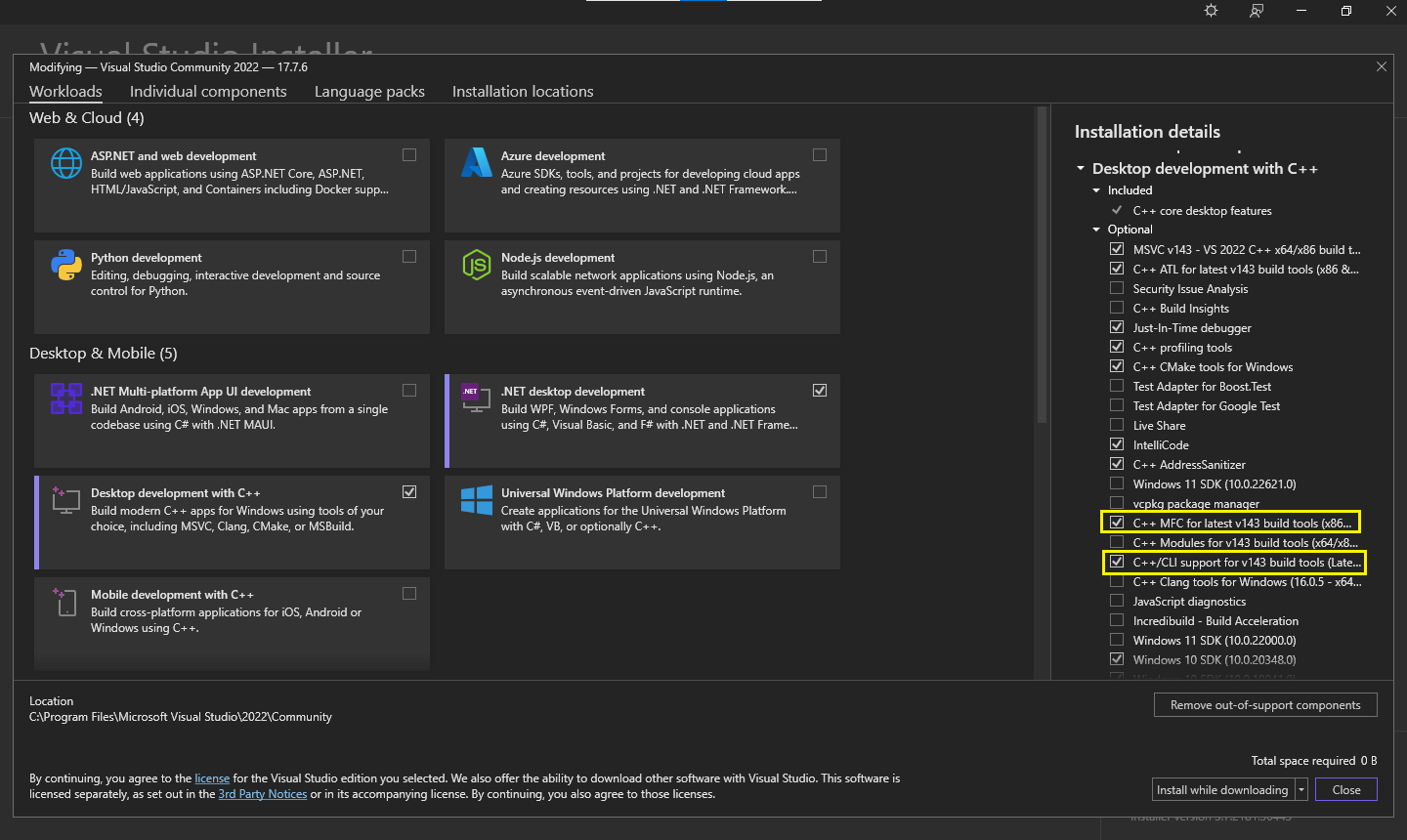Viewport: 1407px width, 840px height.
Task: Click the Close button
Action: tap(1346, 789)
